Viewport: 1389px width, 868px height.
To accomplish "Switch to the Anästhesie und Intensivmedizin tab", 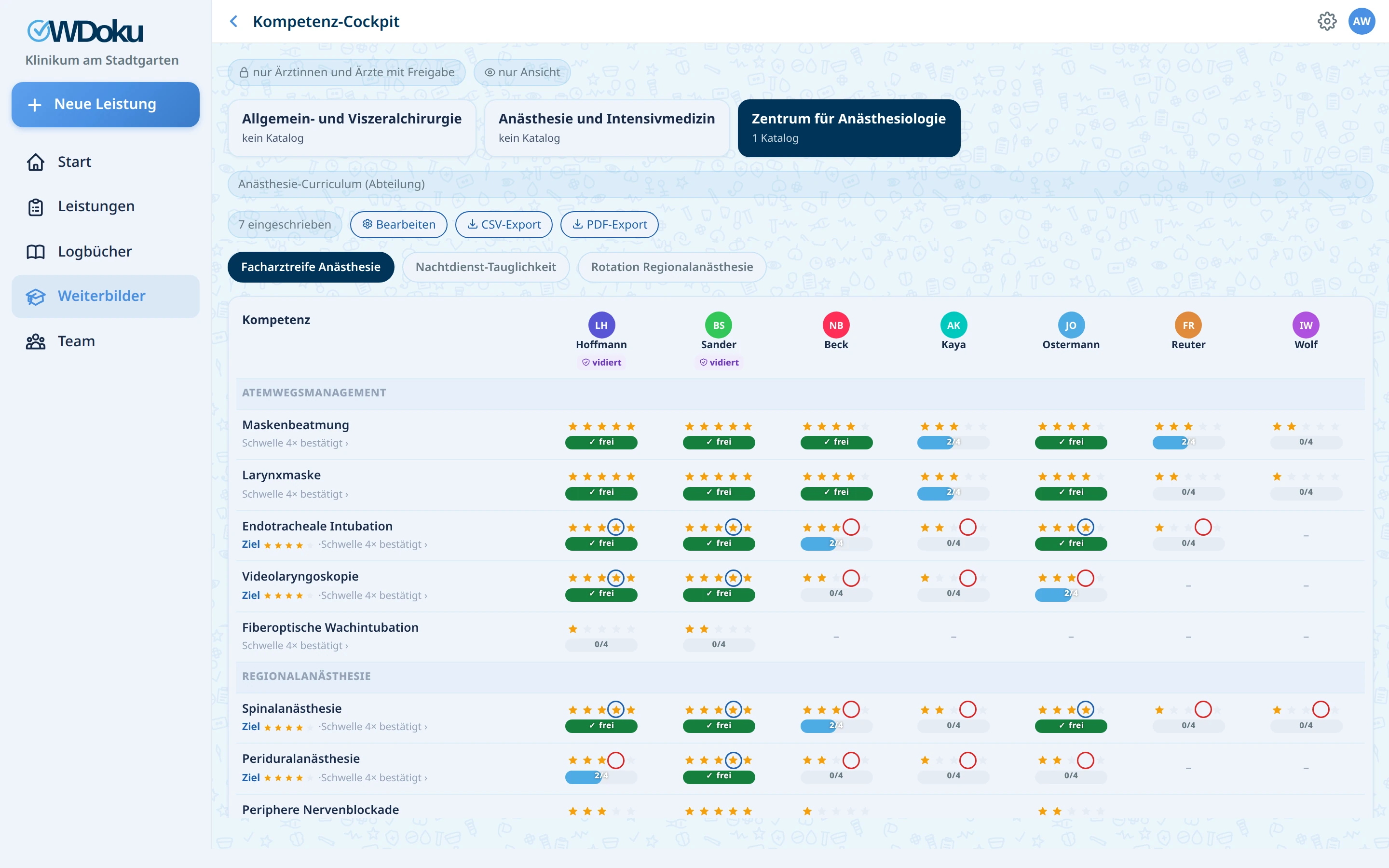I will [607, 127].
